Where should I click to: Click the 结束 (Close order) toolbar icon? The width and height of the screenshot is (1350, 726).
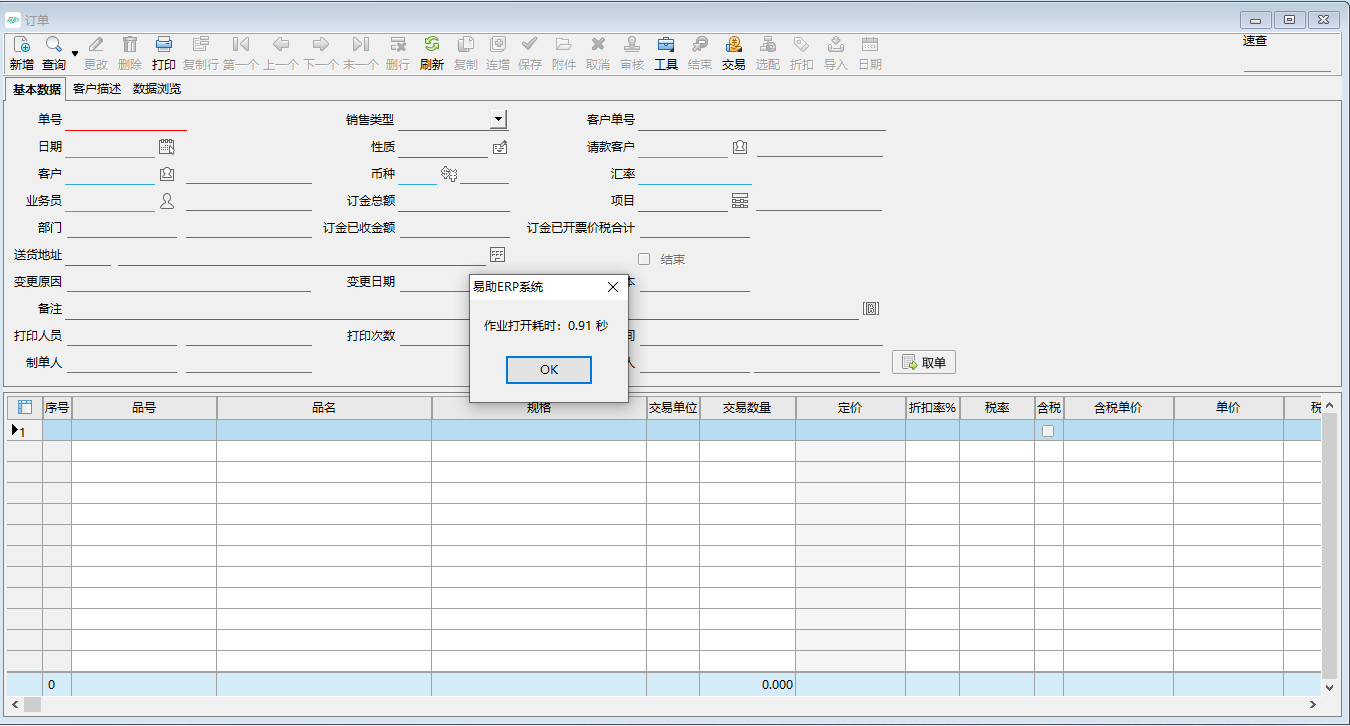click(700, 44)
